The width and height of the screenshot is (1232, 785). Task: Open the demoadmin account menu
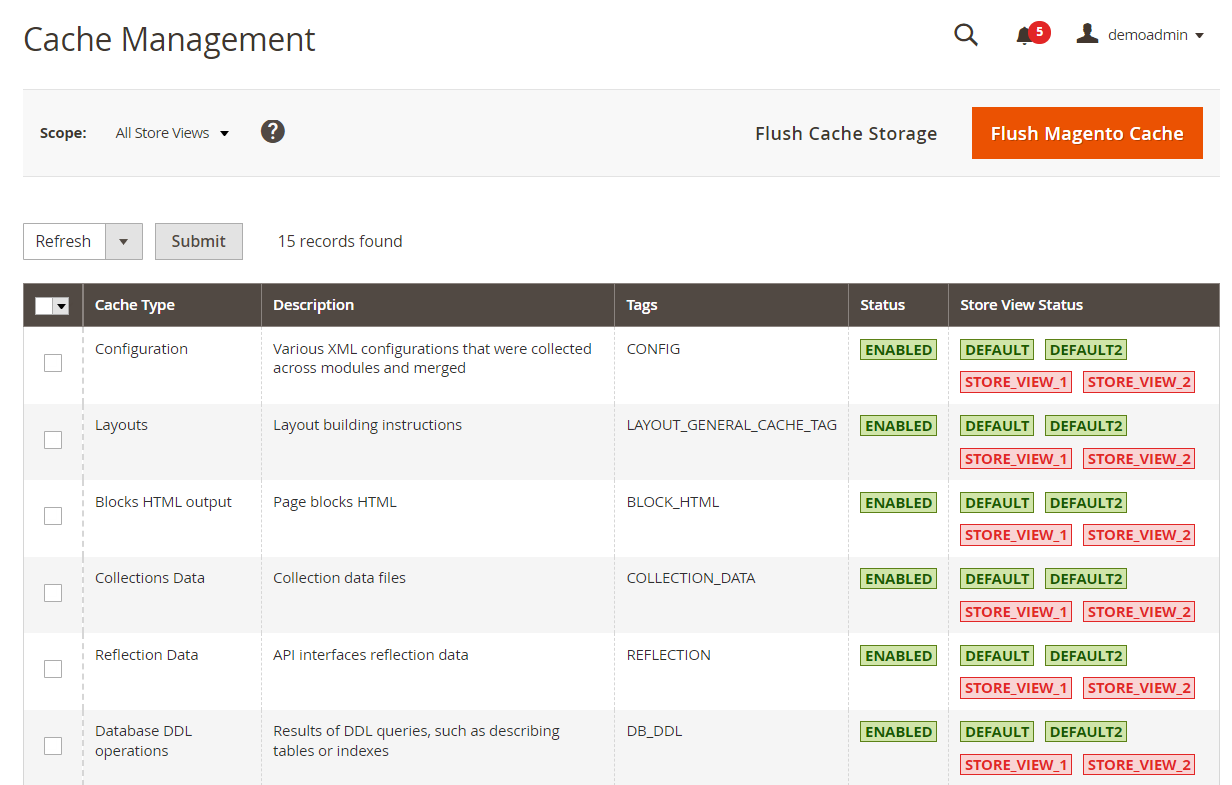(1140, 35)
